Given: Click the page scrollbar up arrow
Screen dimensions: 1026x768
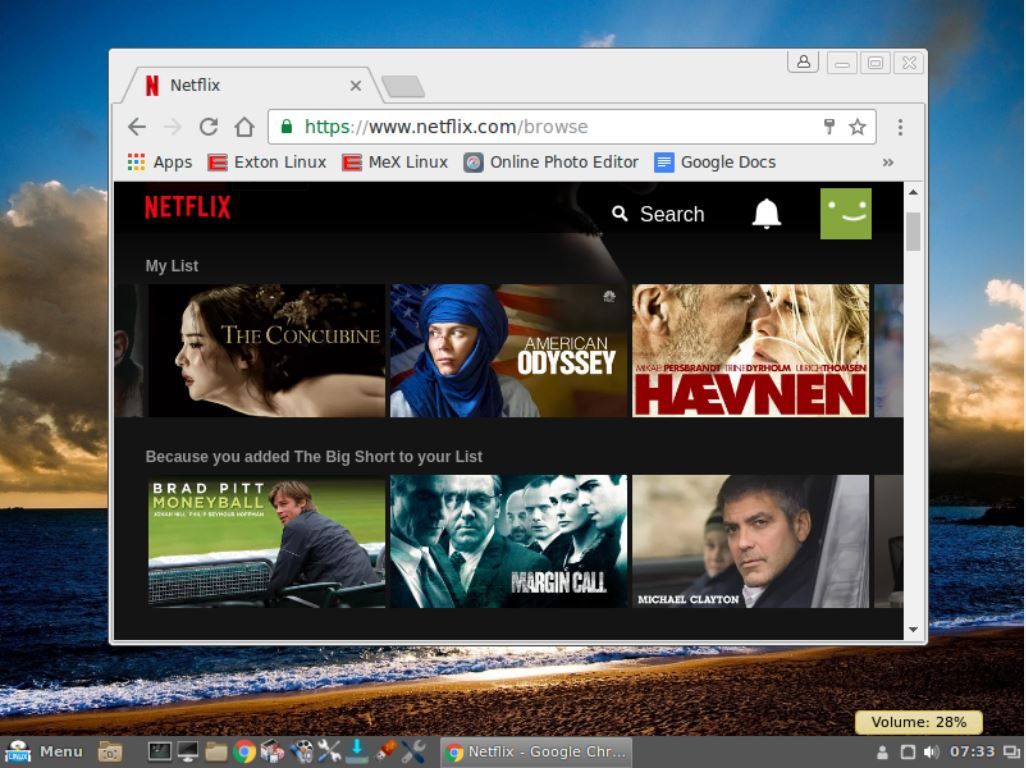Looking at the screenshot, I should [x=913, y=192].
